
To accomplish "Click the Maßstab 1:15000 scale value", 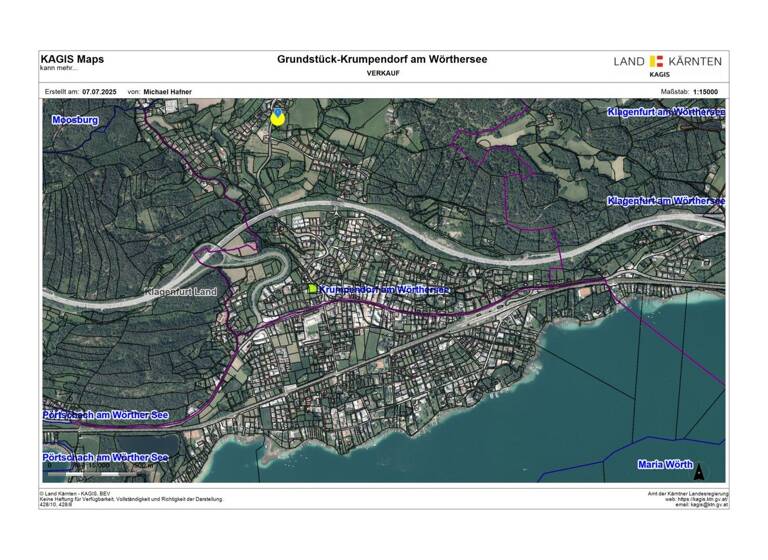I will pyautogui.click(x=712, y=91).
